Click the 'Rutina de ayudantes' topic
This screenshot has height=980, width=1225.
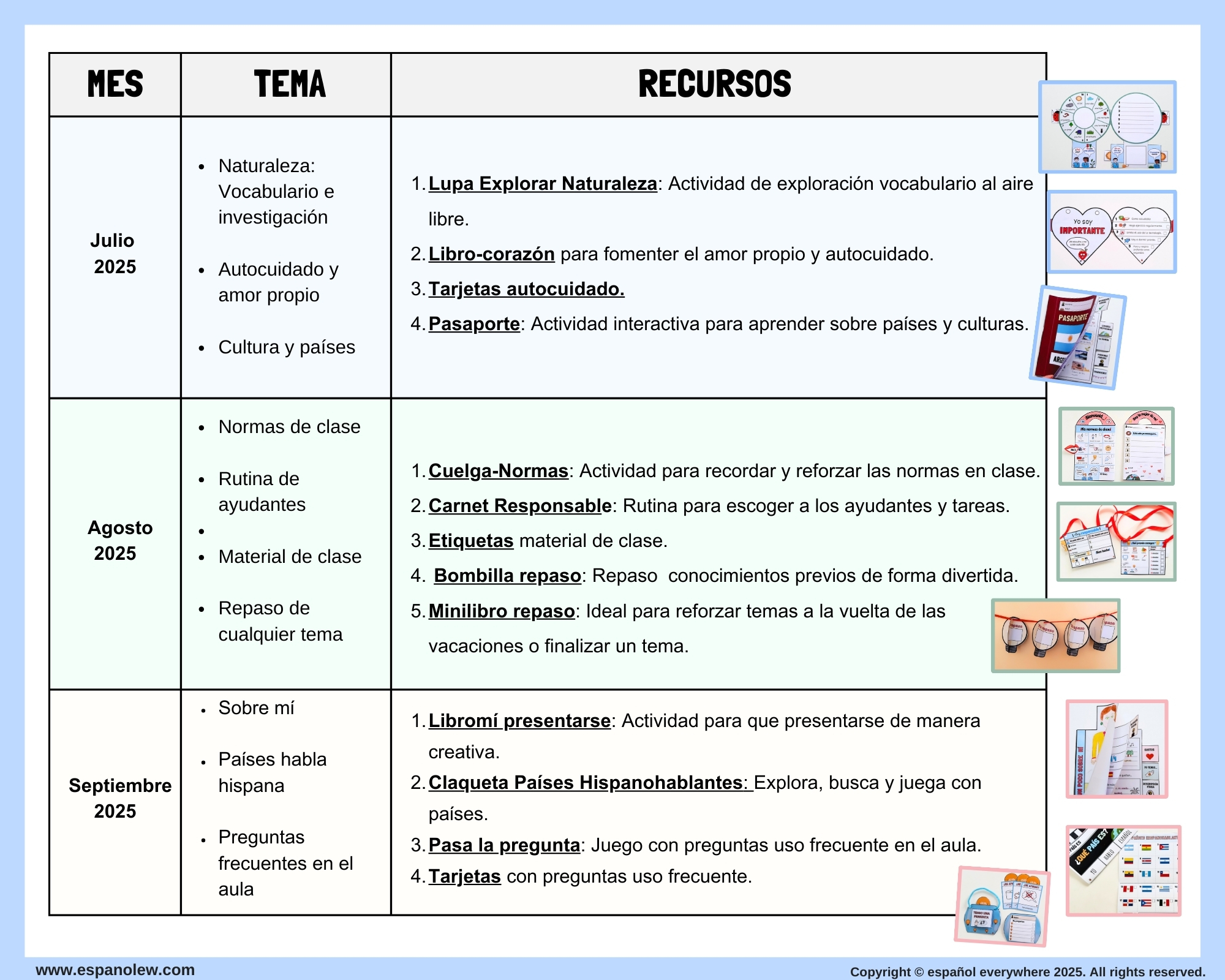point(262,492)
